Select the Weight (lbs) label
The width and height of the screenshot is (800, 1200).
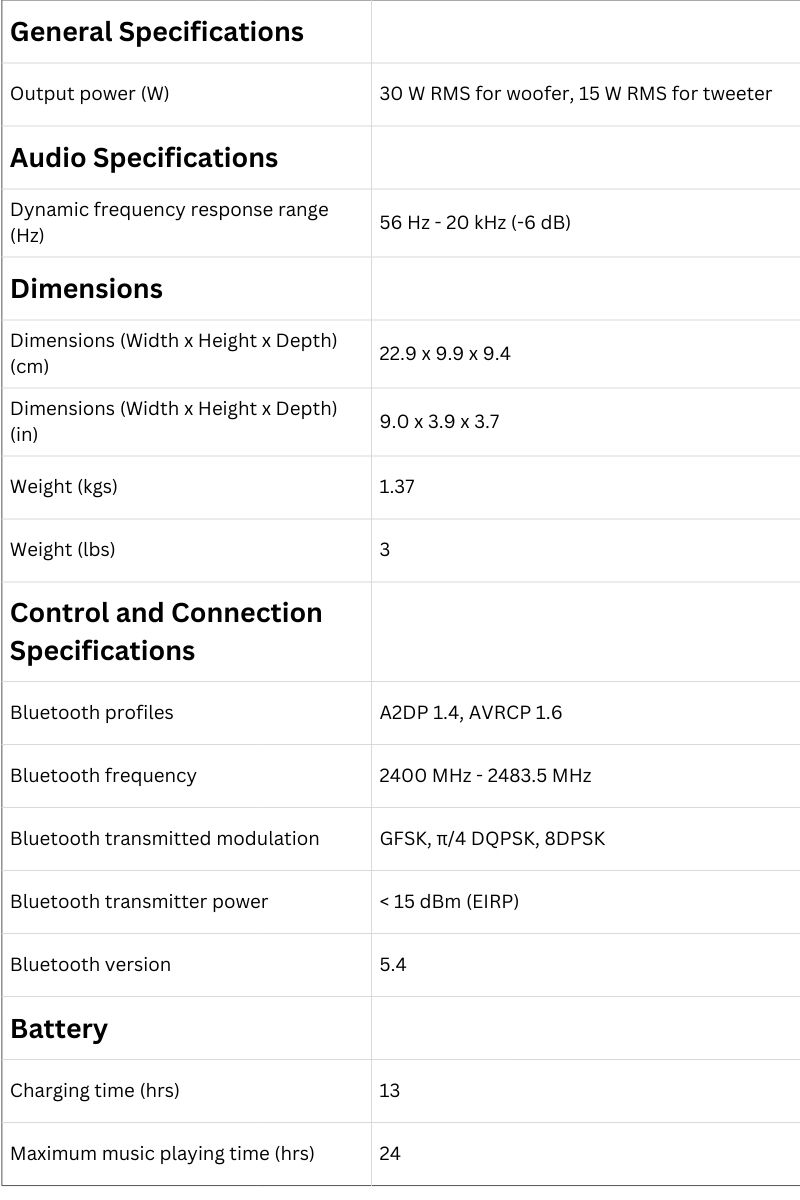62,550
